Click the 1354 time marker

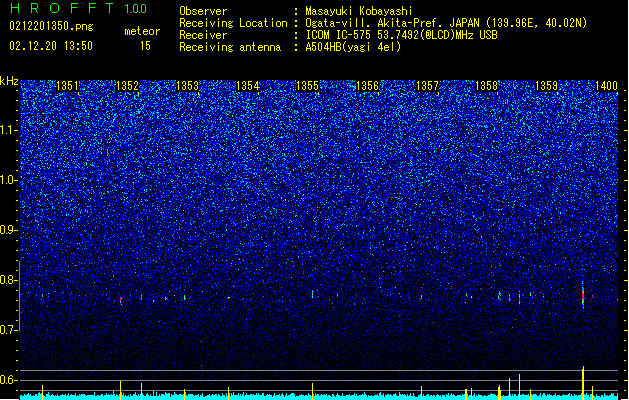tap(248, 86)
